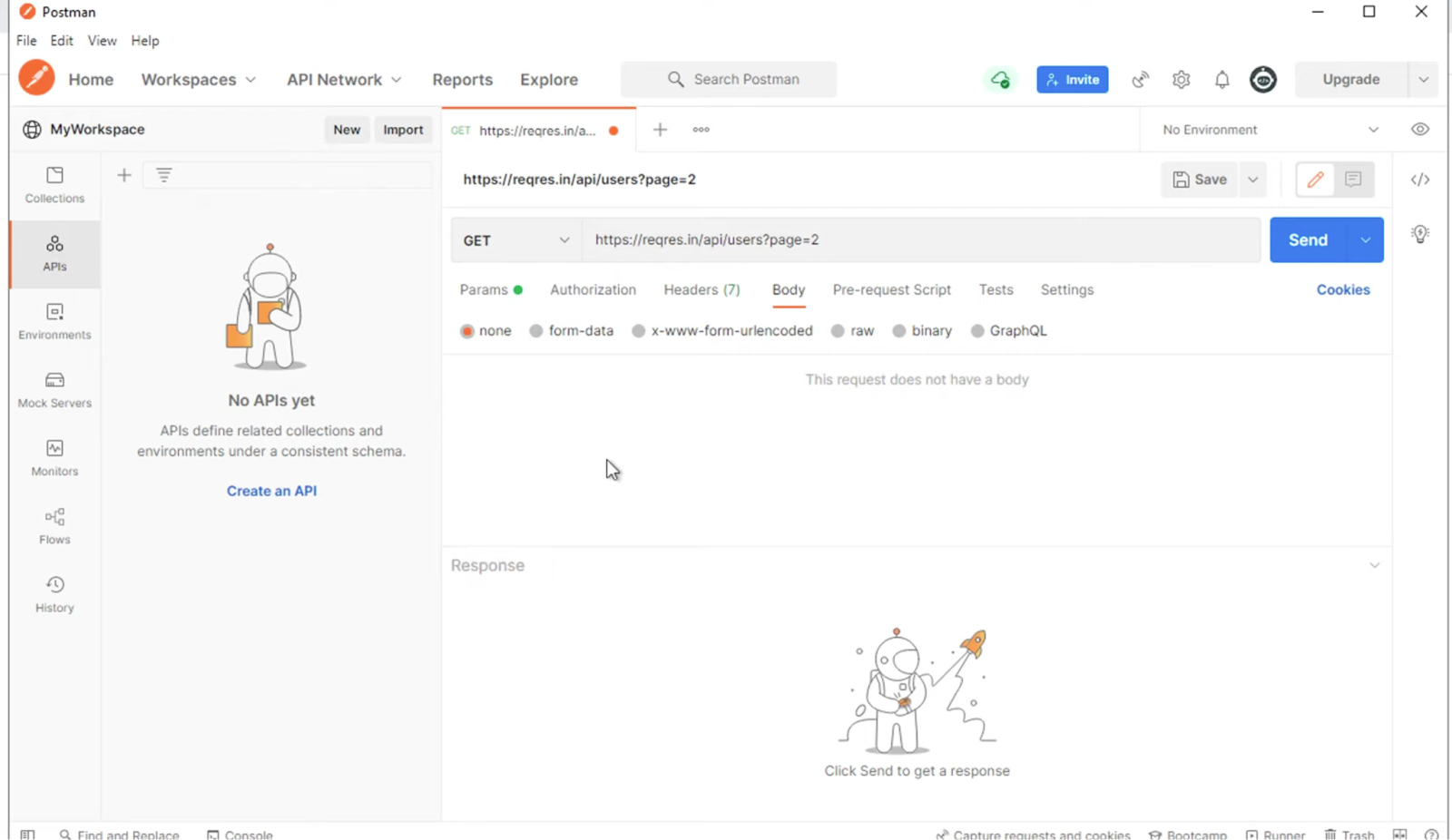1452x840 pixels.
Task: Click the three-dot tab options icon
Action: click(x=701, y=130)
